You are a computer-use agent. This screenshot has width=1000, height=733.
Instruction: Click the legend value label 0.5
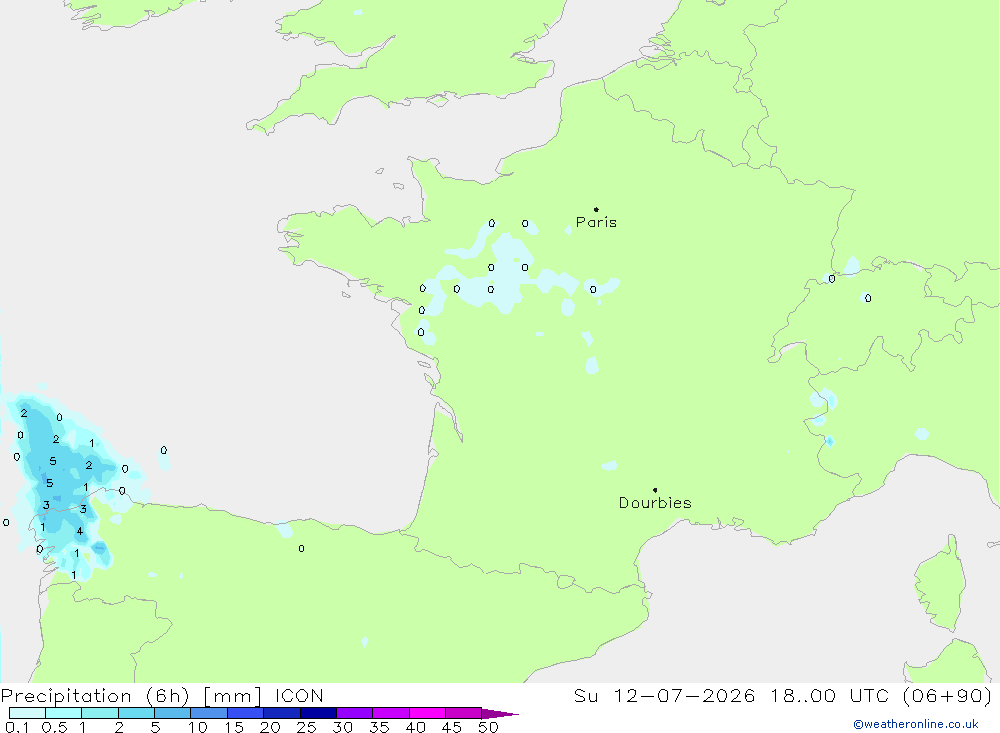point(54,727)
